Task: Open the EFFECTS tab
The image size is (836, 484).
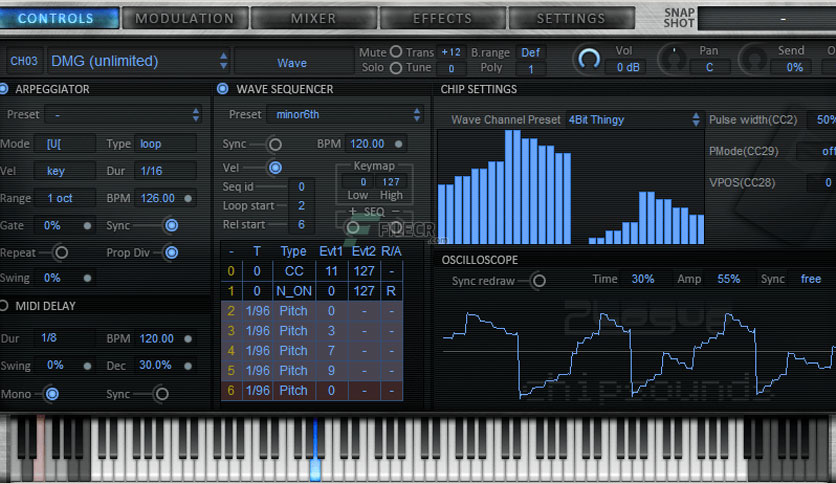Action: click(443, 18)
